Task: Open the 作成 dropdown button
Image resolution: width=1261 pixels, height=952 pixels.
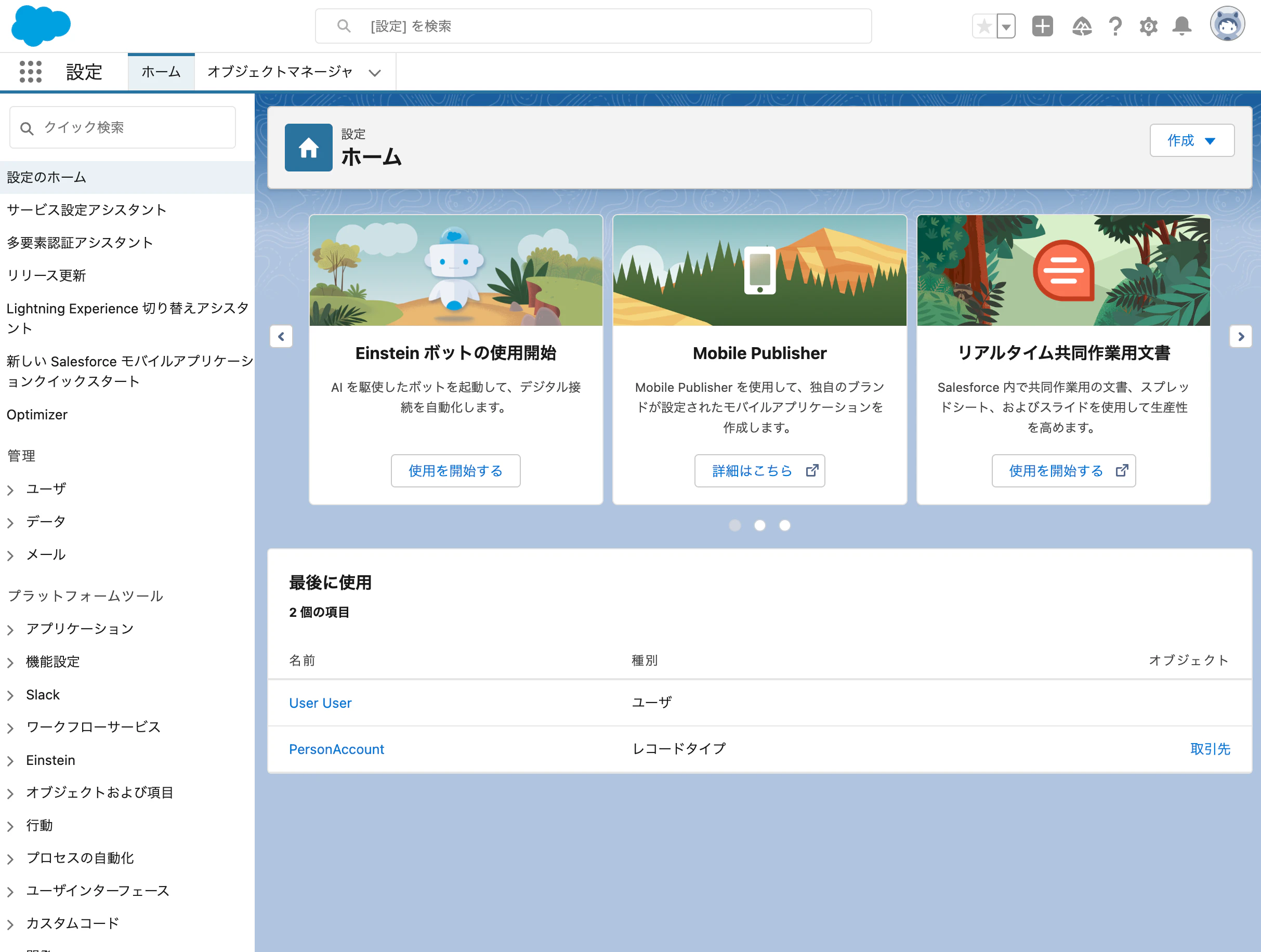Action: [1191, 140]
